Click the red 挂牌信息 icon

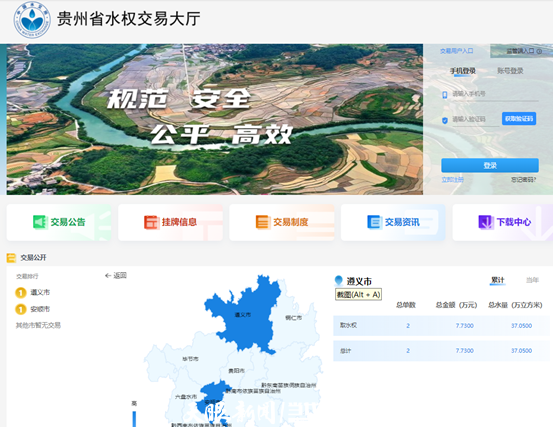(x=152, y=222)
